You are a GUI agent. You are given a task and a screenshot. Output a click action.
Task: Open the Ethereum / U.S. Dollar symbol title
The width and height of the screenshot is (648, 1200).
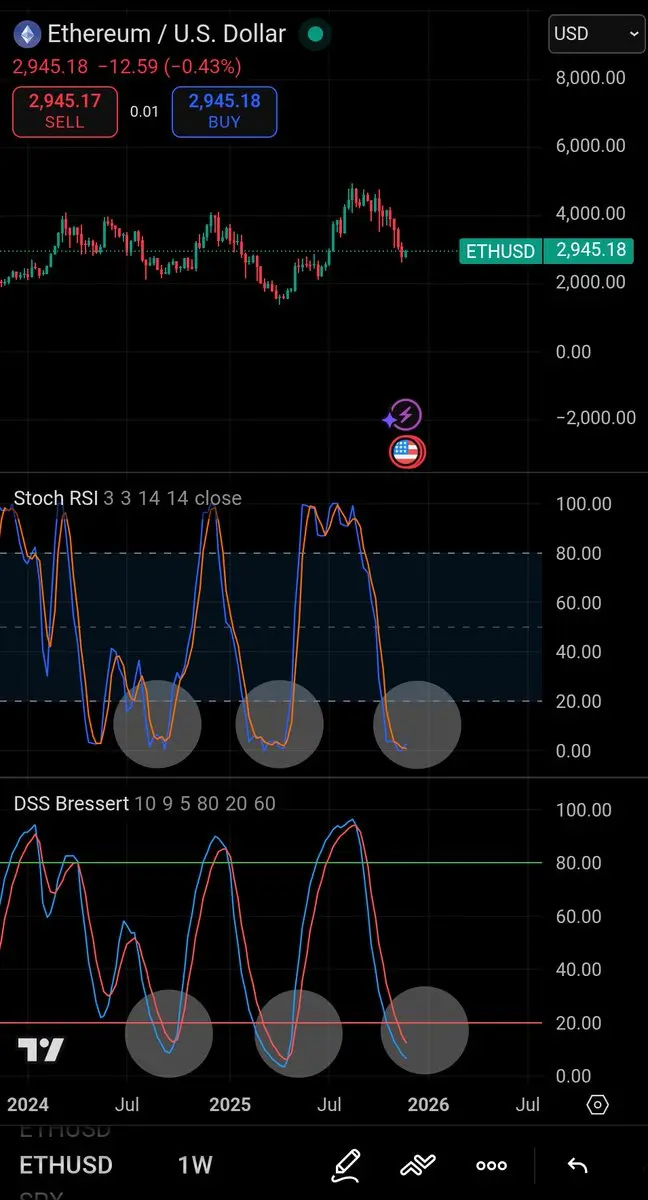(167, 34)
